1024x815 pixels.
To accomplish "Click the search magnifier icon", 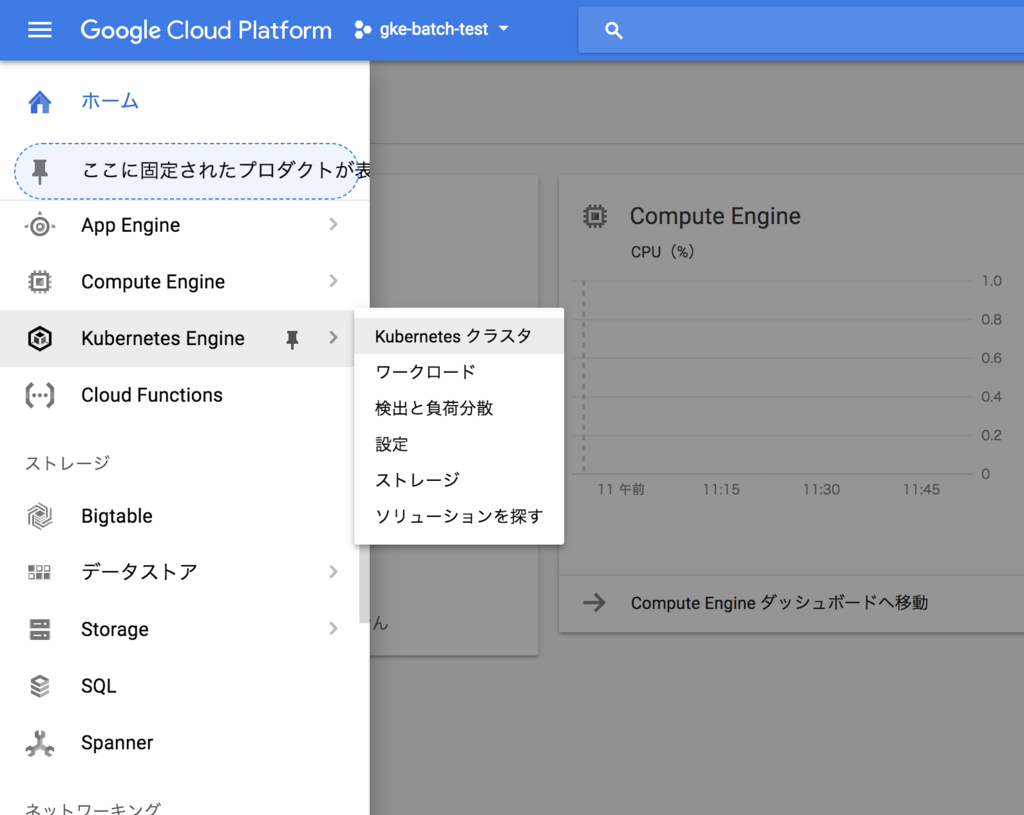I will tap(613, 30).
